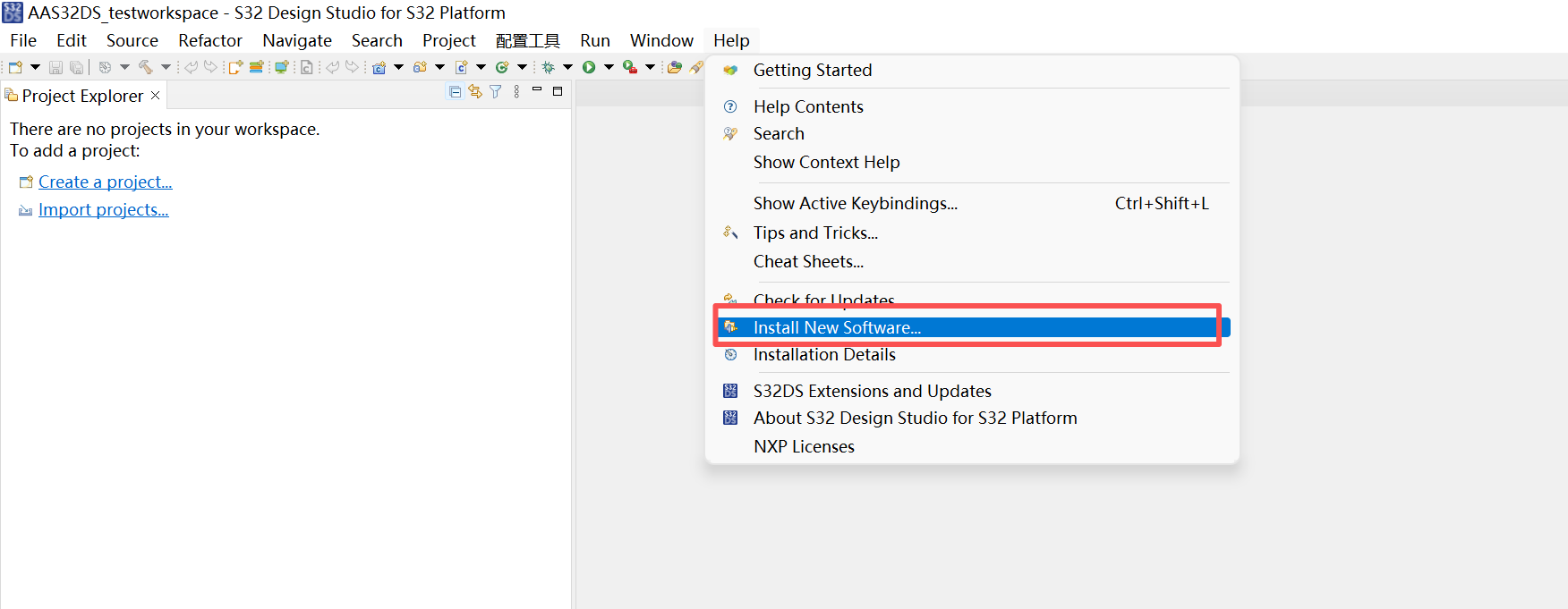Open the Source menu
This screenshot has height=609, width=1568.
tap(132, 40)
